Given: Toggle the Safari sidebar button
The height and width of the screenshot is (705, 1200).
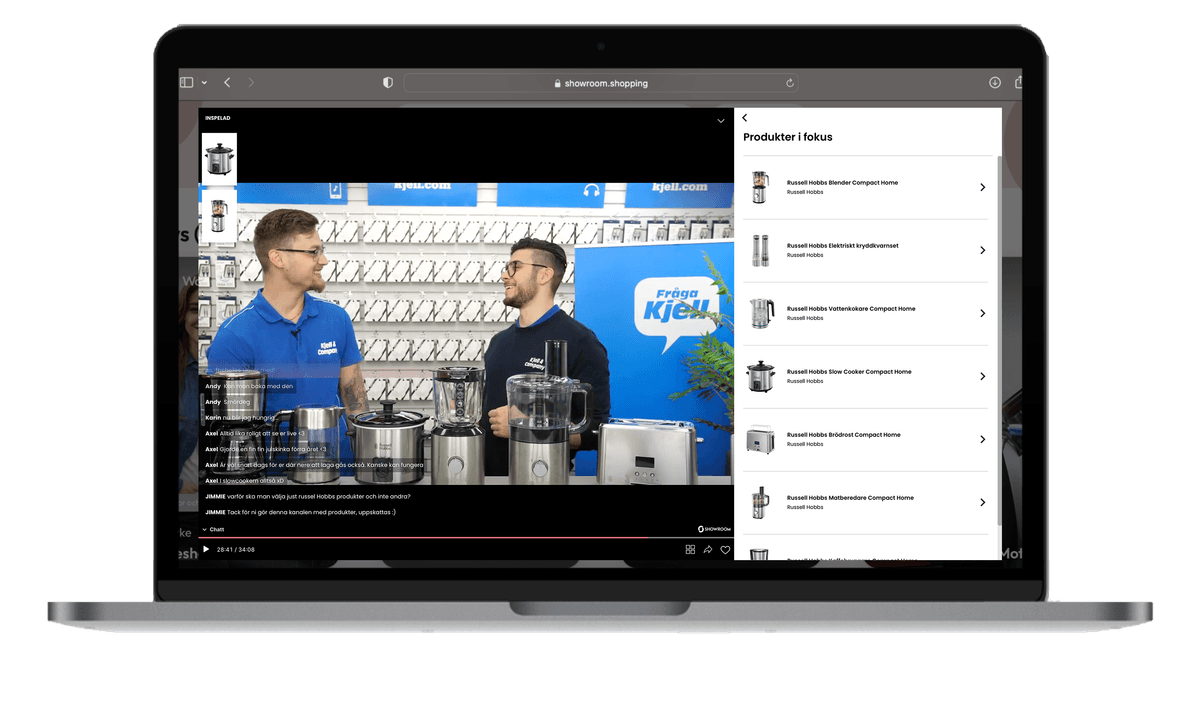Looking at the screenshot, I should click(186, 82).
